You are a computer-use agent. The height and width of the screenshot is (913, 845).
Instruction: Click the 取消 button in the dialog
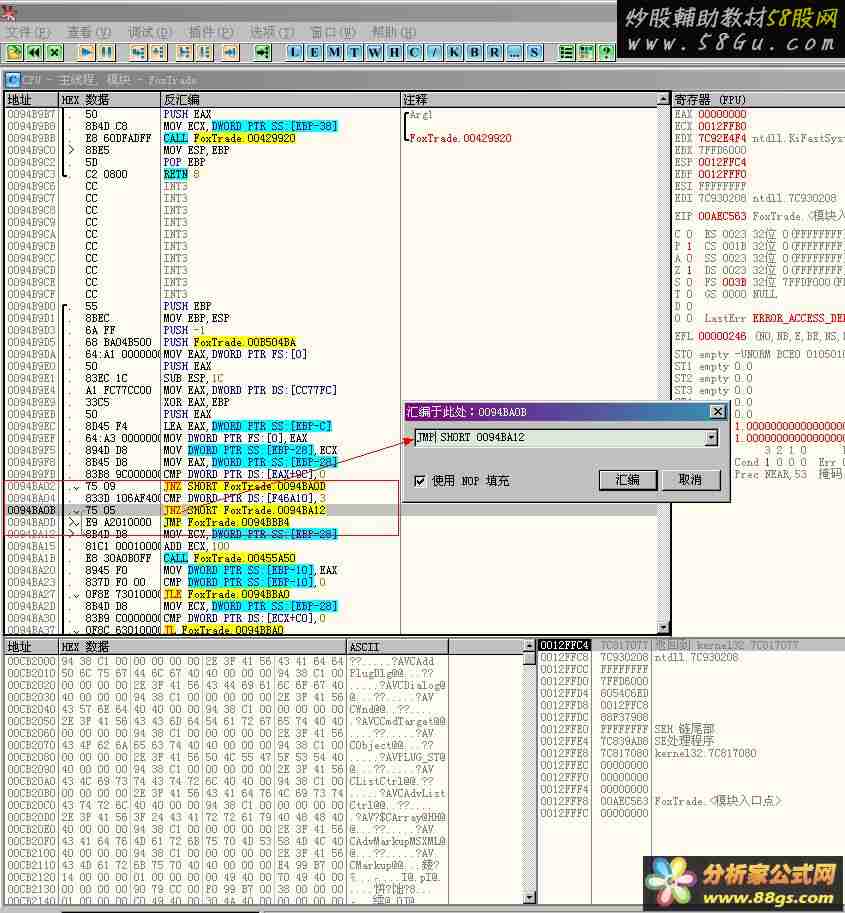[691, 480]
